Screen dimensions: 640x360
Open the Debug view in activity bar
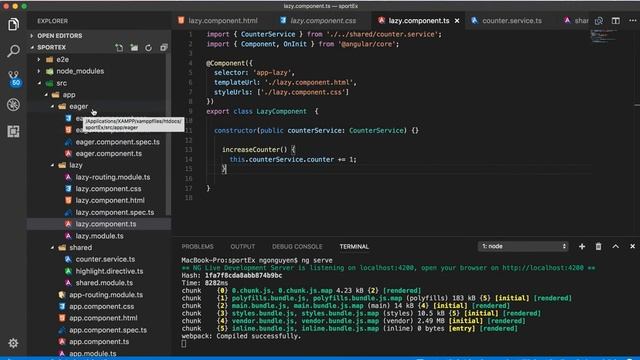pyautogui.click(x=13, y=105)
